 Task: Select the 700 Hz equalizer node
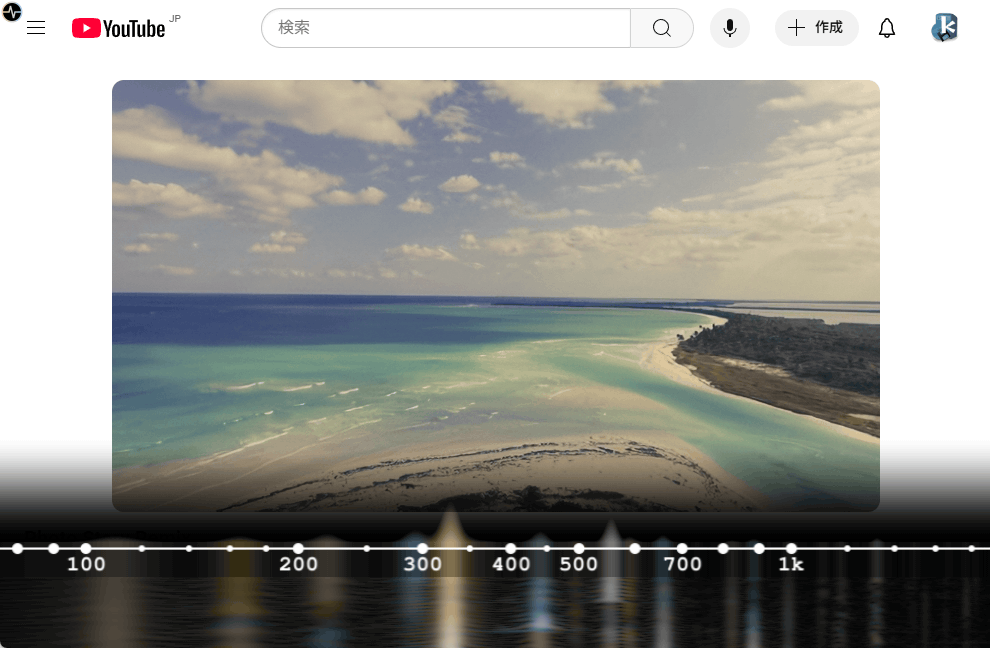point(682,548)
